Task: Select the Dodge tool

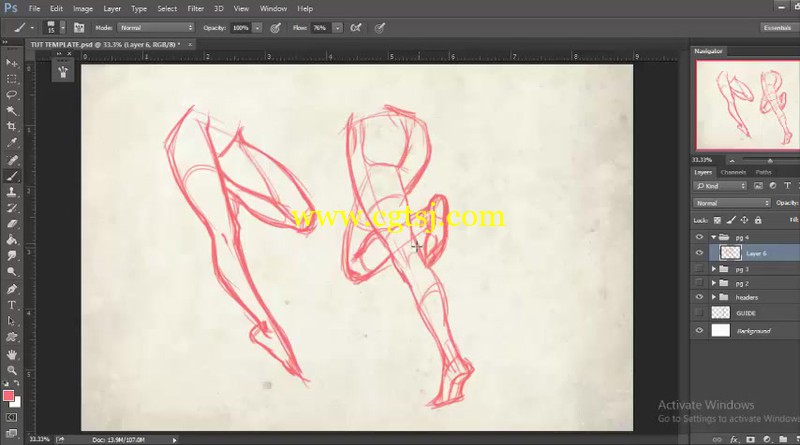Action: (x=11, y=271)
